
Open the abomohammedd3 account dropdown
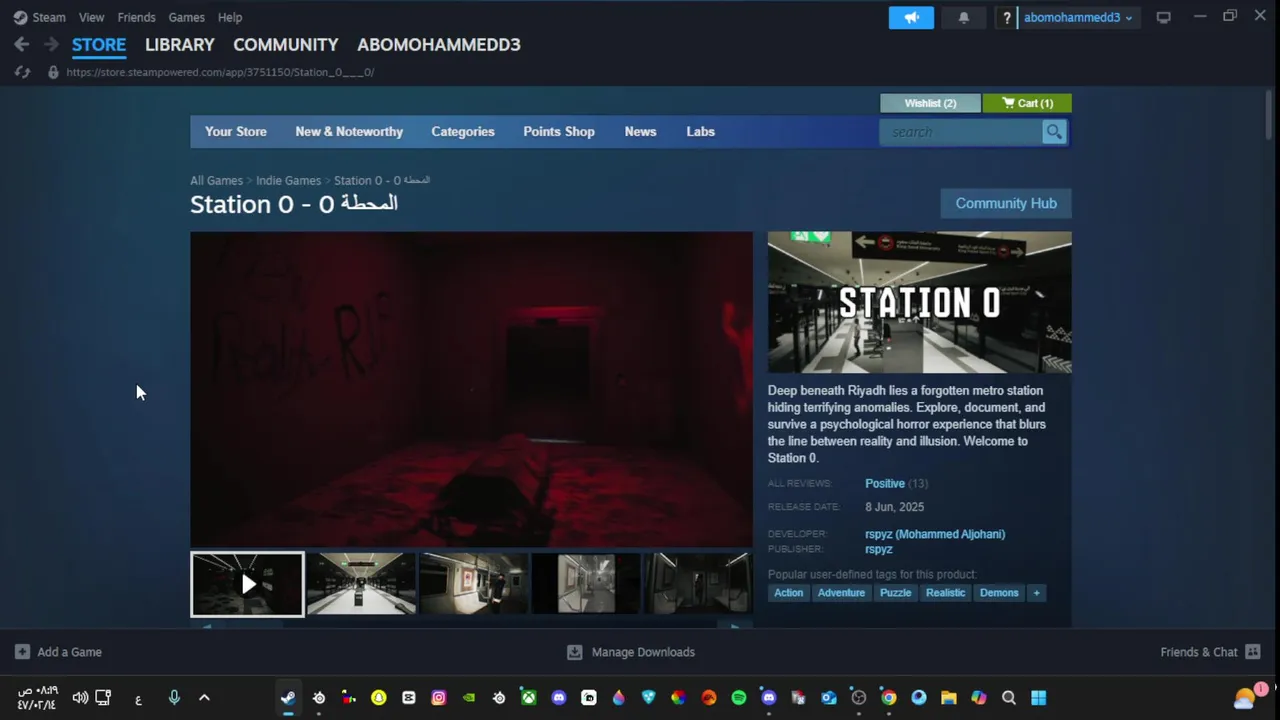[1078, 18]
